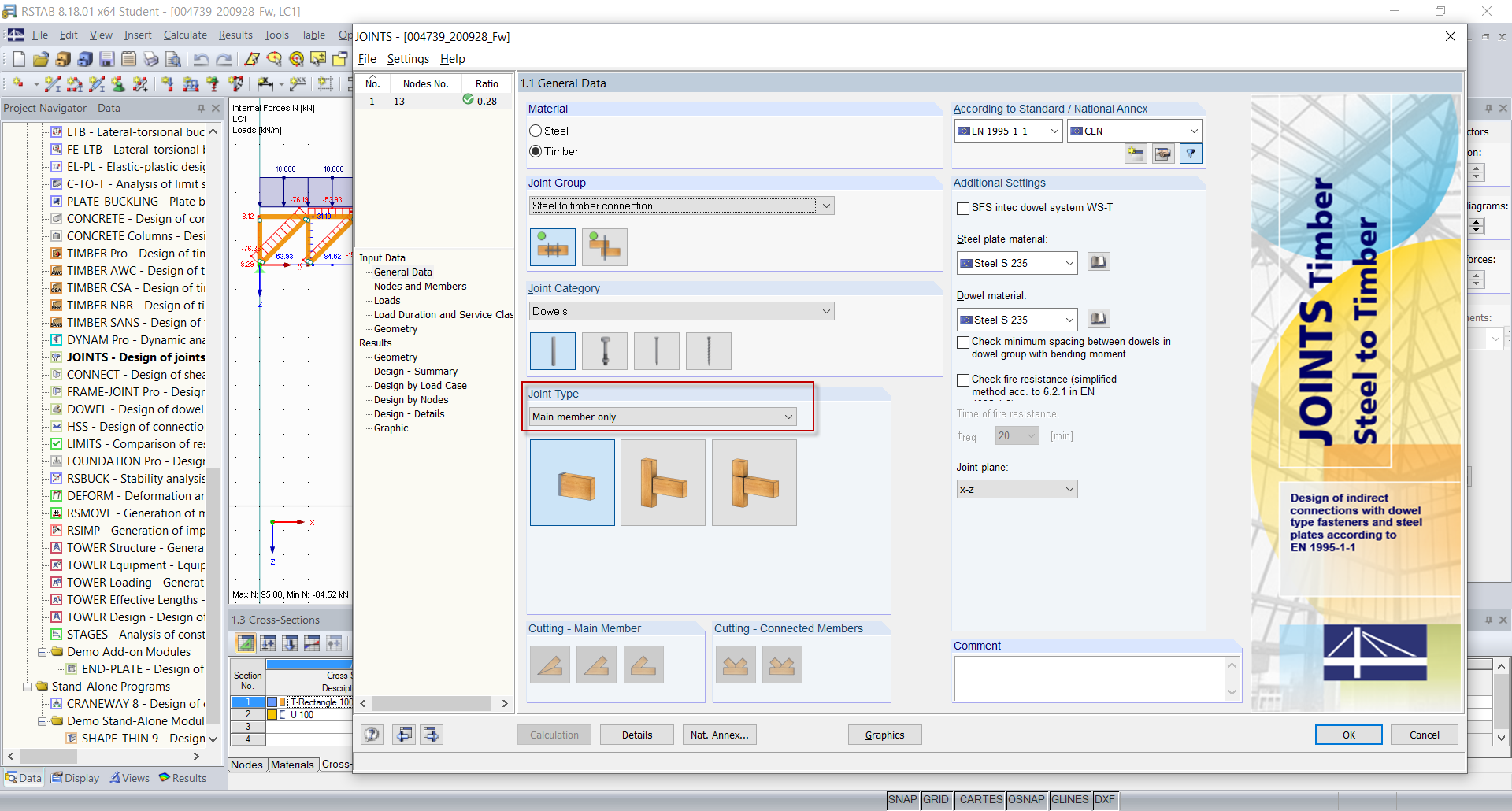
Task: Select the Steel material radio button
Action: 535,131
